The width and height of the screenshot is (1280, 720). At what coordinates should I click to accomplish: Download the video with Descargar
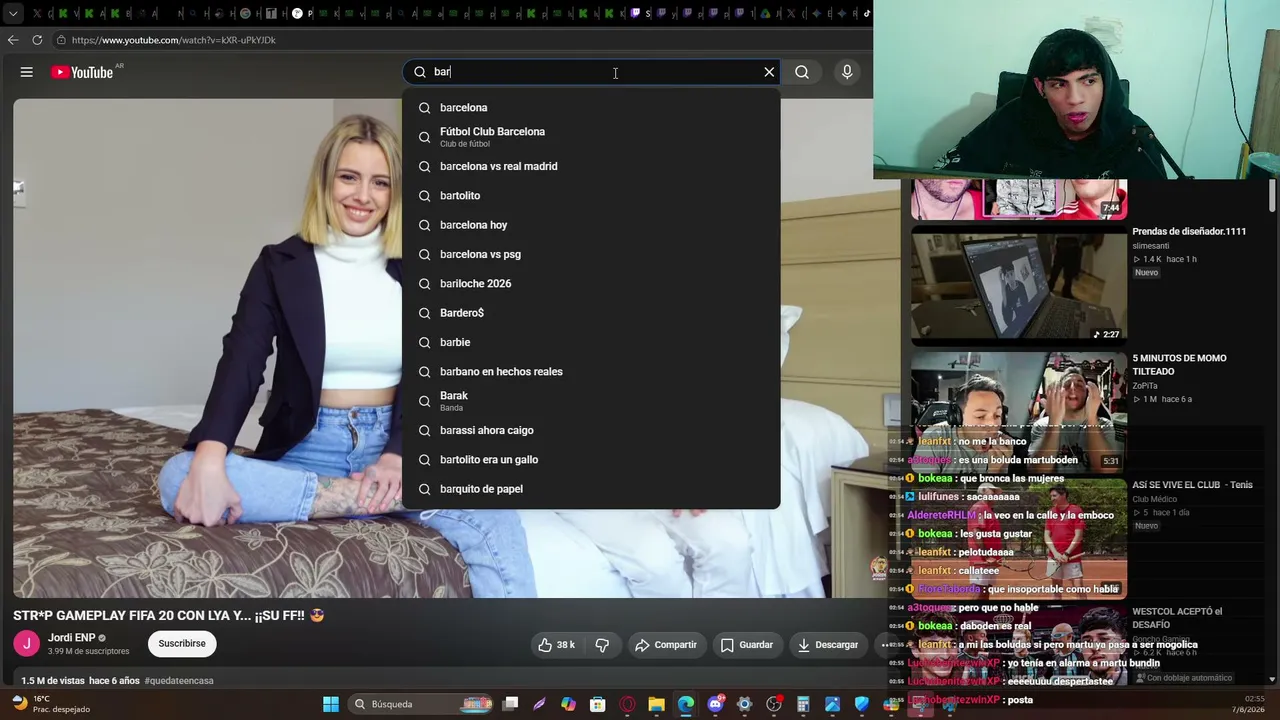point(828,645)
